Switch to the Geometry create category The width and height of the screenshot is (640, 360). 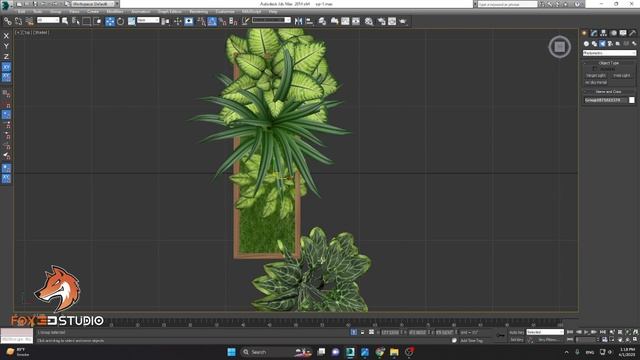point(587,43)
